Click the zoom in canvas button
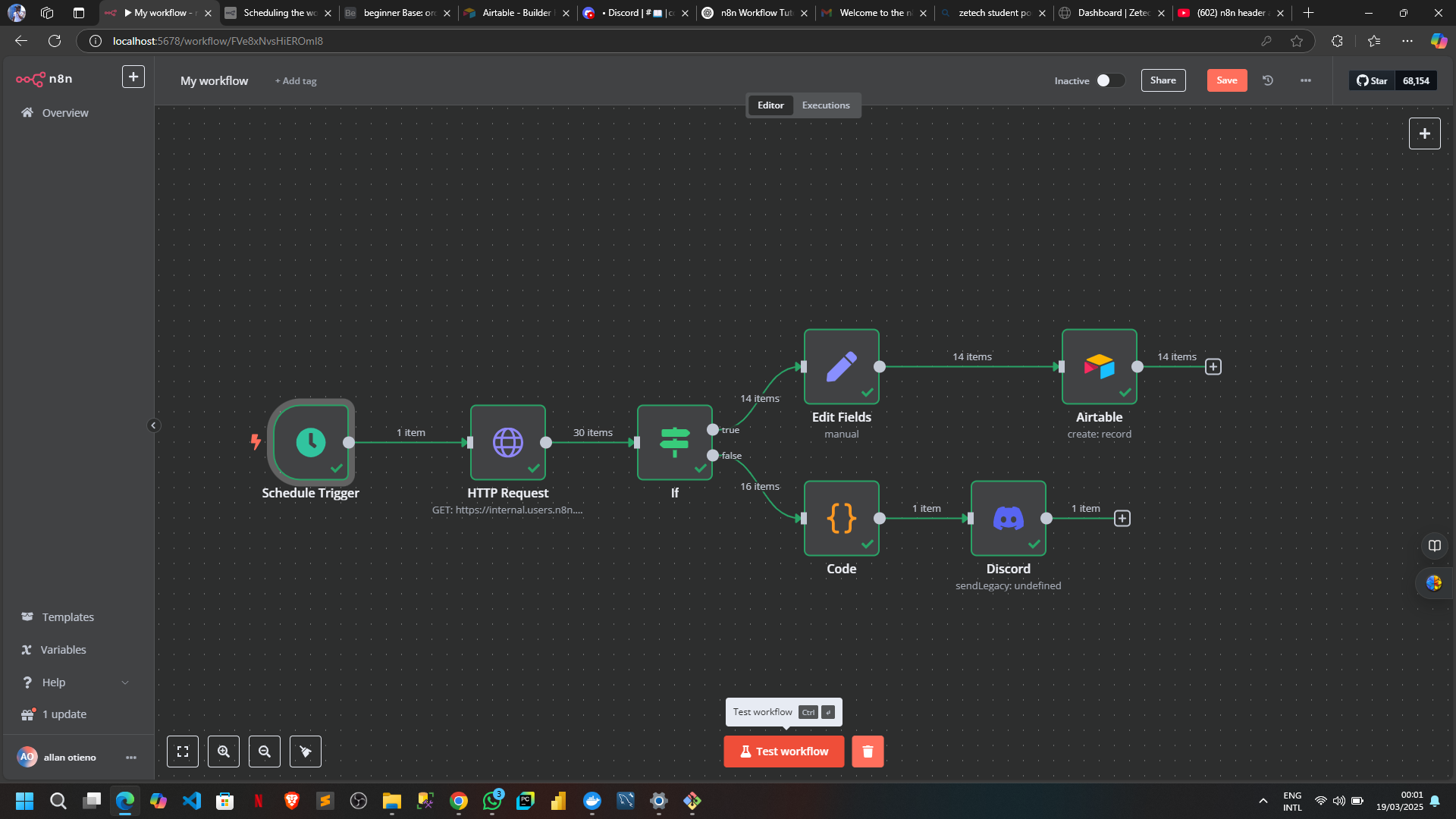This screenshot has width=1456, height=819. pyautogui.click(x=224, y=752)
